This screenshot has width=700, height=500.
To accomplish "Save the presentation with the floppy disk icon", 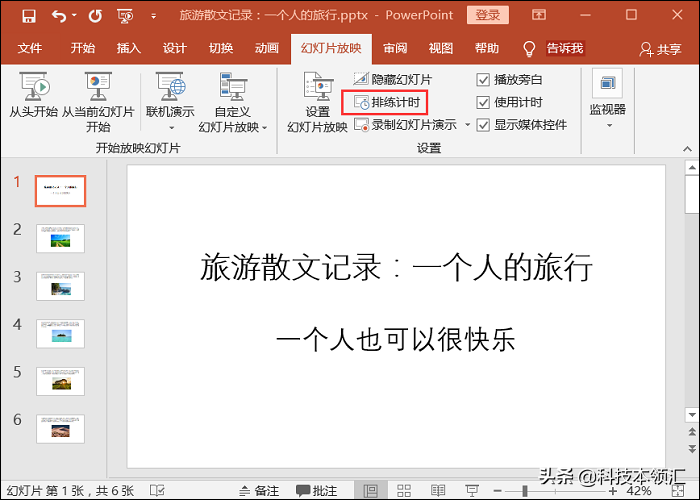I will [29, 16].
